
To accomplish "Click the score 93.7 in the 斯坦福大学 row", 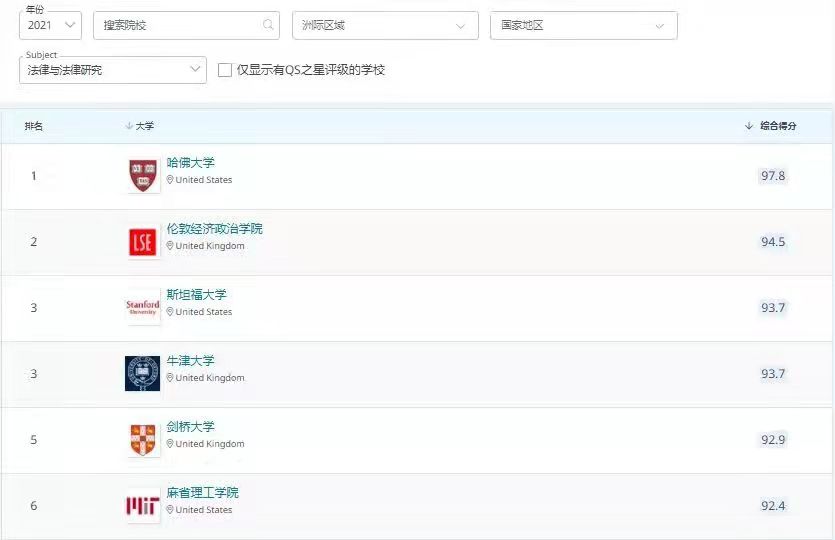I will 773,308.
